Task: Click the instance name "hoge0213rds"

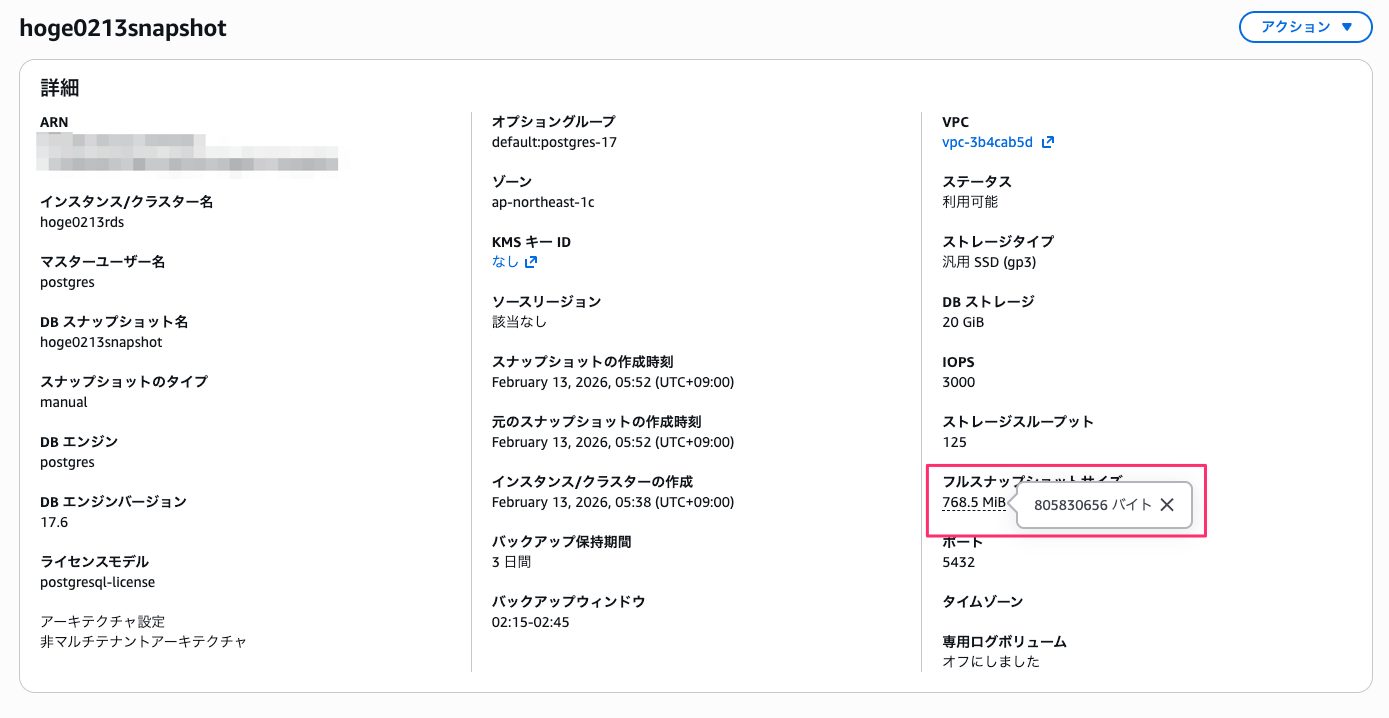Action: pos(82,222)
